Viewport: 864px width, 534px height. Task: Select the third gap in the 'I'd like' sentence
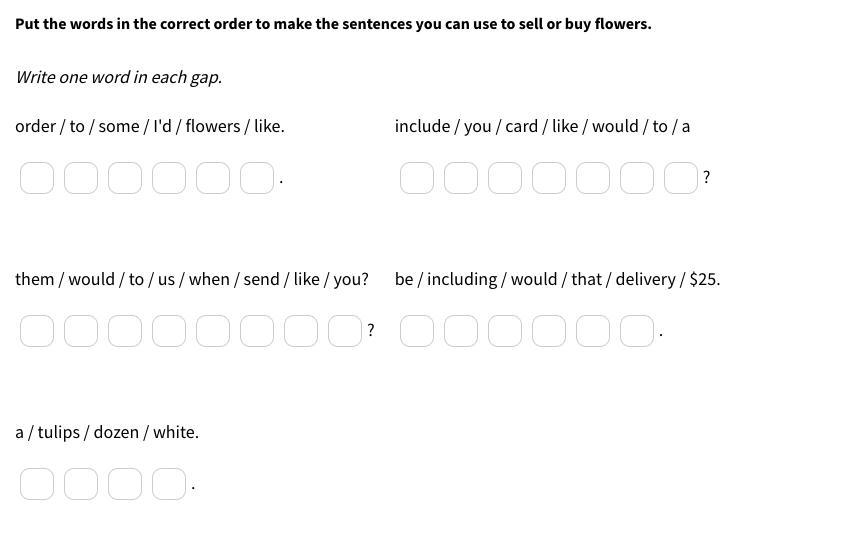pos(125,178)
